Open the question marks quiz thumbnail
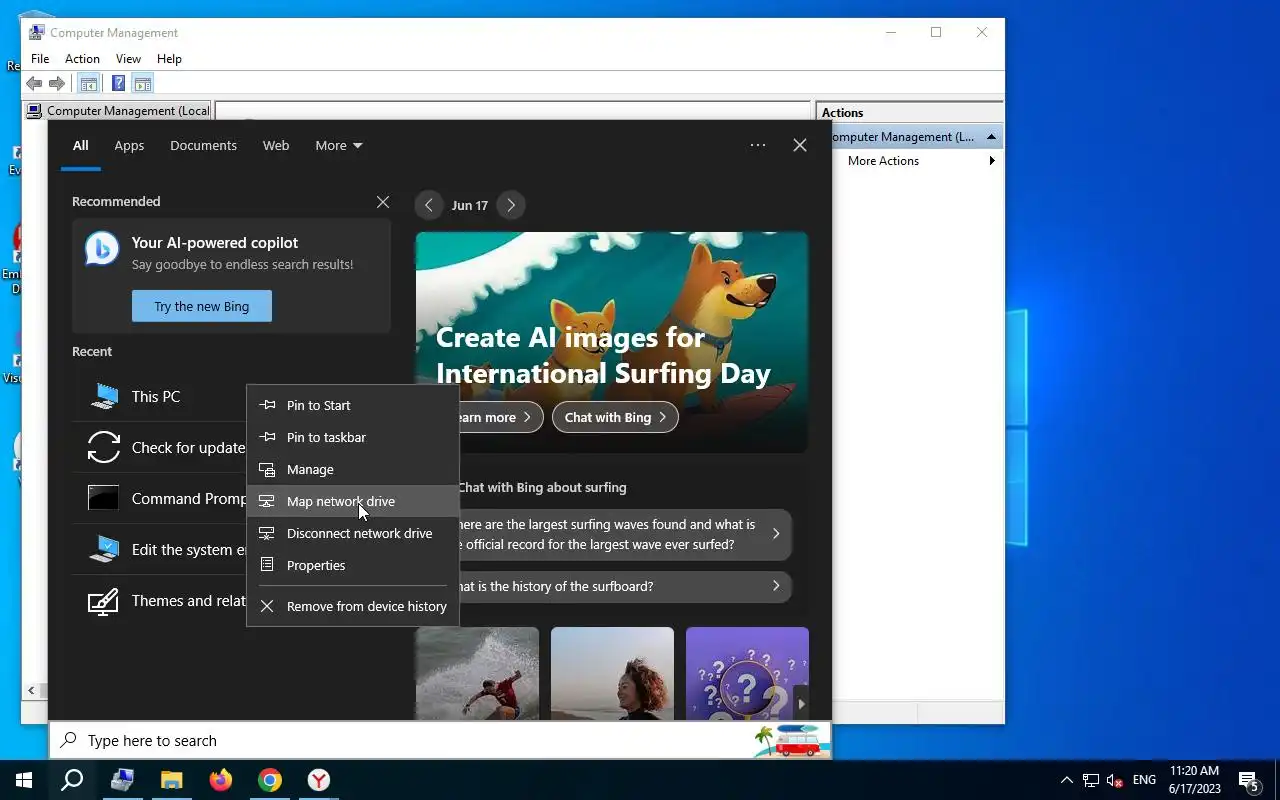Screen dimensions: 1280x800 pyautogui.click(x=747, y=673)
